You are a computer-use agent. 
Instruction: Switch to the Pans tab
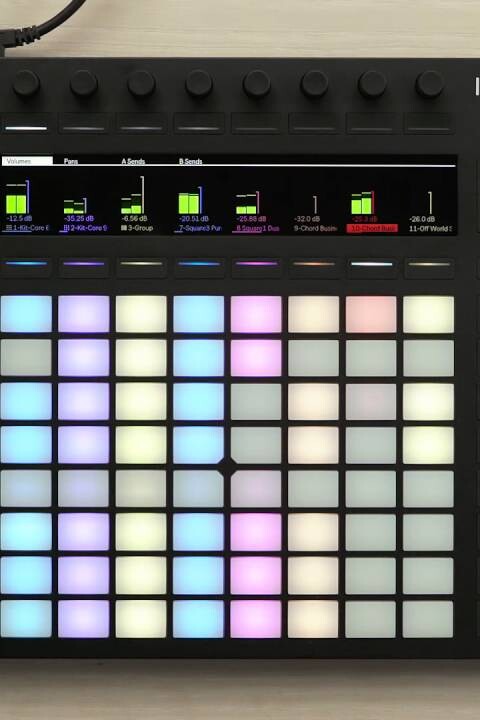click(71, 161)
